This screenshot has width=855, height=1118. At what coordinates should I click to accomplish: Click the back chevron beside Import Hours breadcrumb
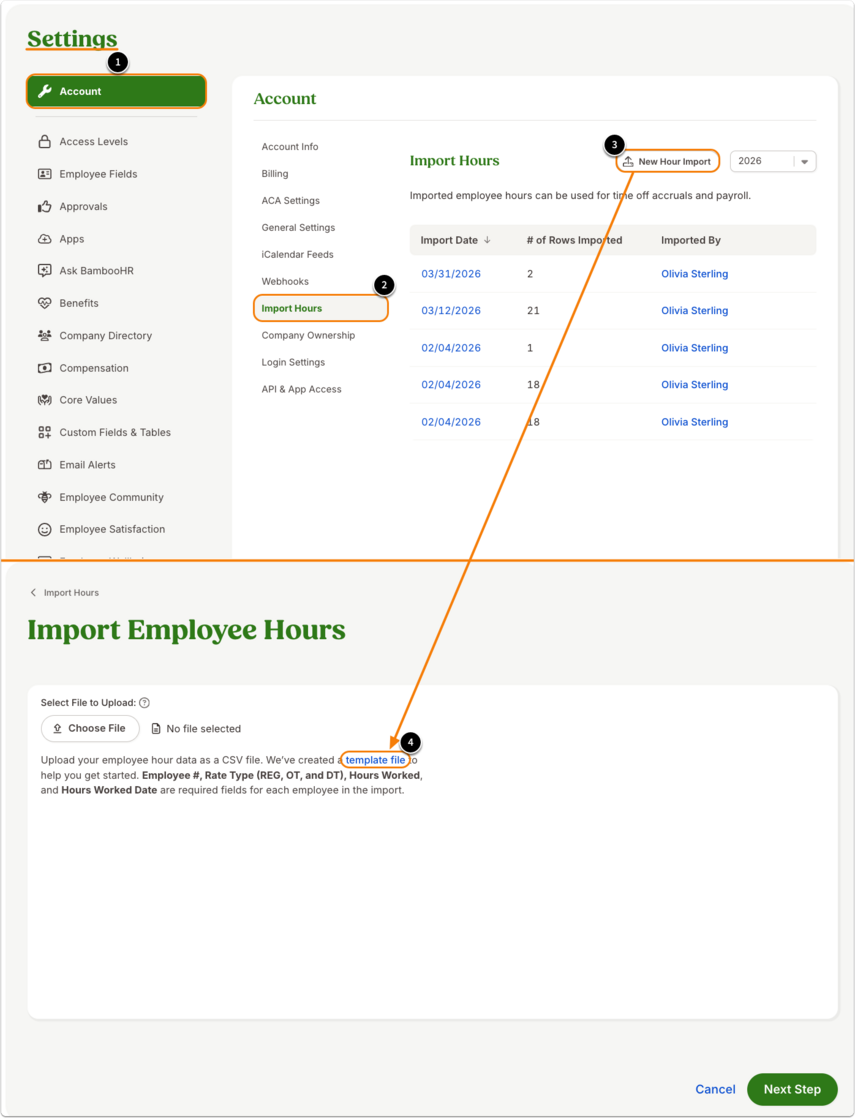33,593
